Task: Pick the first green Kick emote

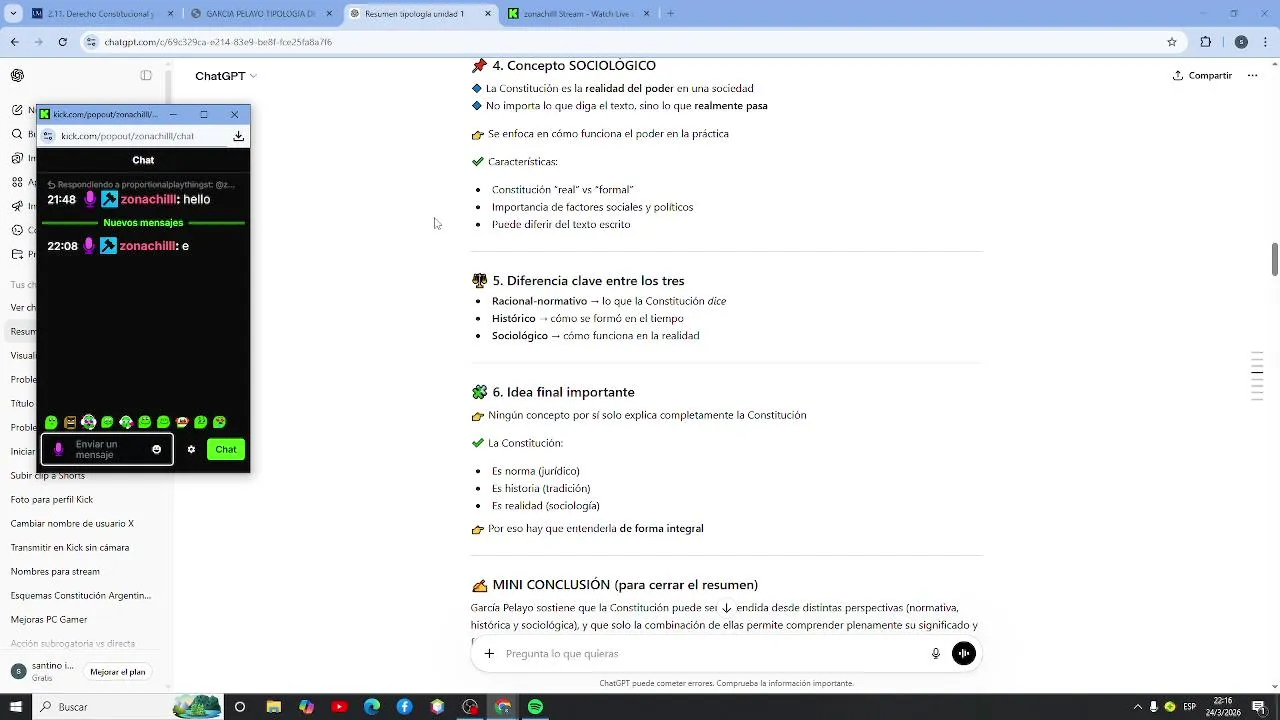Action: click(51, 422)
